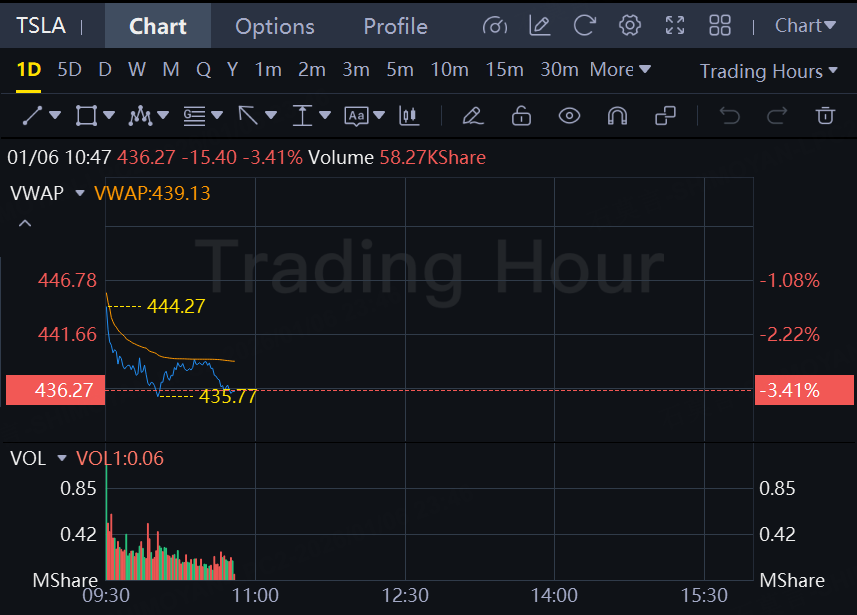Image resolution: width=857 pixels, height=615 pixels.
Task: Toggle magnet snap mode
Action: coord(617,116)
